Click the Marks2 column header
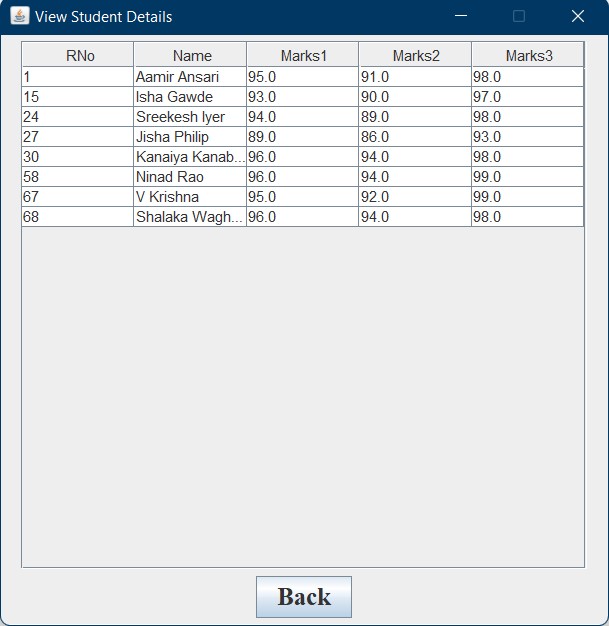This screenshot has width=609, height=626. 415,55
